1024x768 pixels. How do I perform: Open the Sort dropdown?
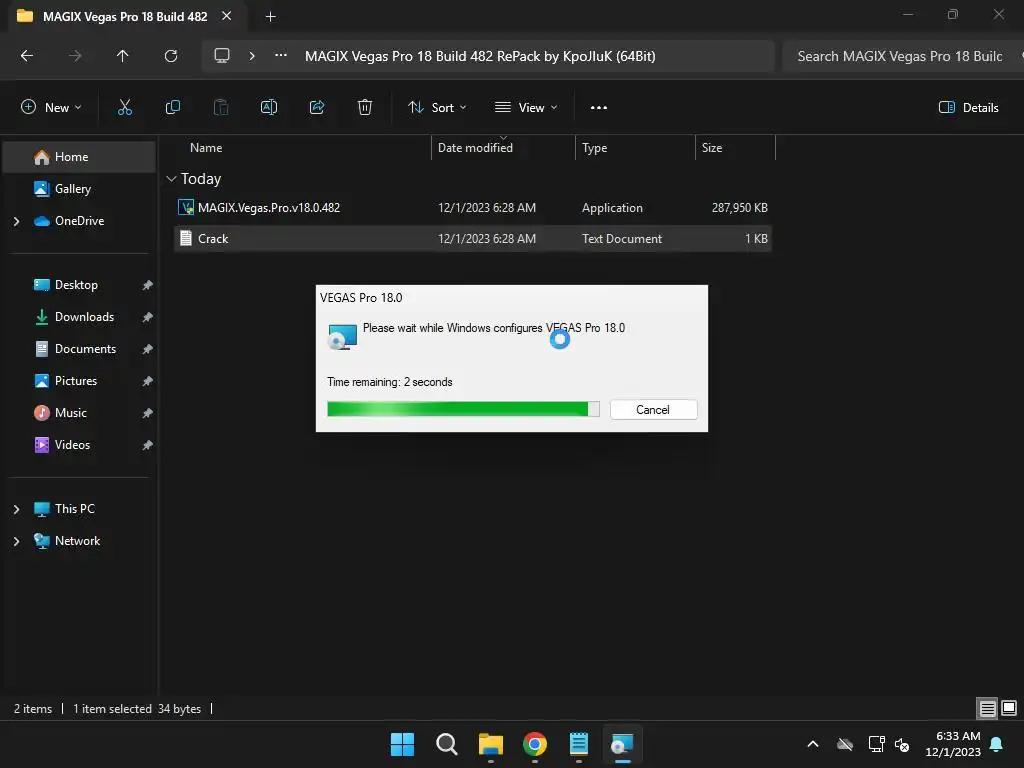[x=437, y=107]
